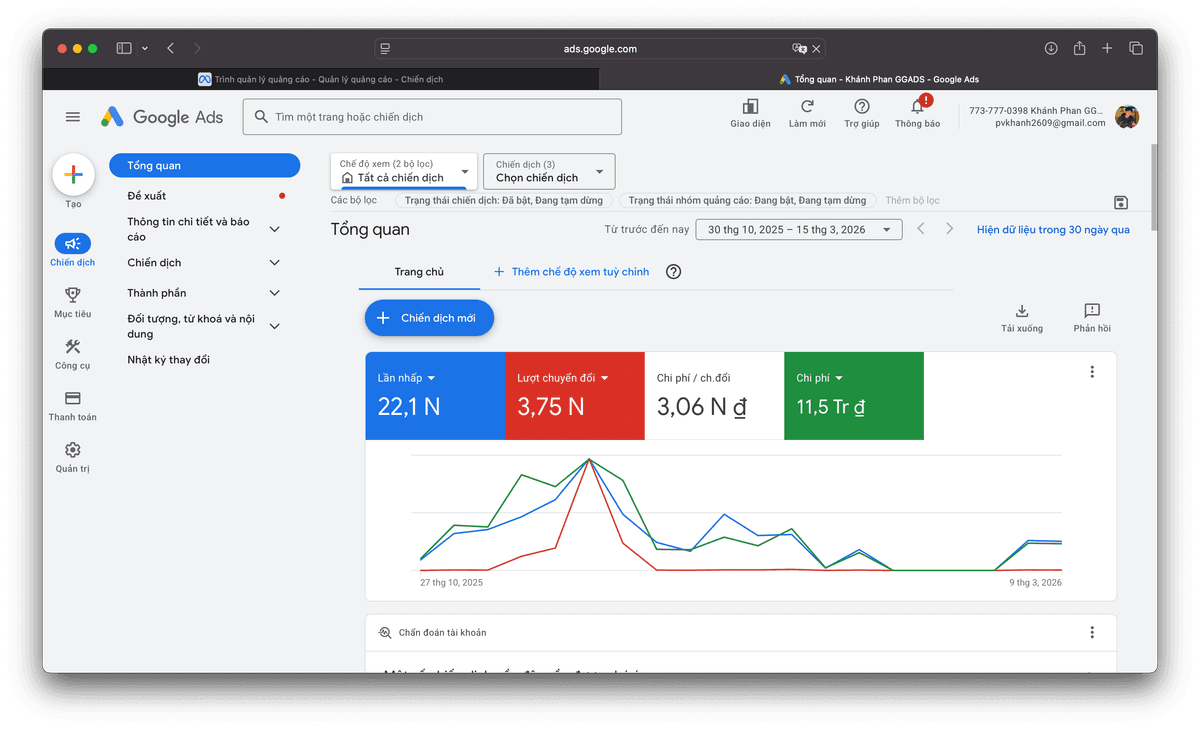Select the Trang chủ tab
The width and height of the screenshot is (1200, 729).
pyautogui.click(x=419, y=272)
